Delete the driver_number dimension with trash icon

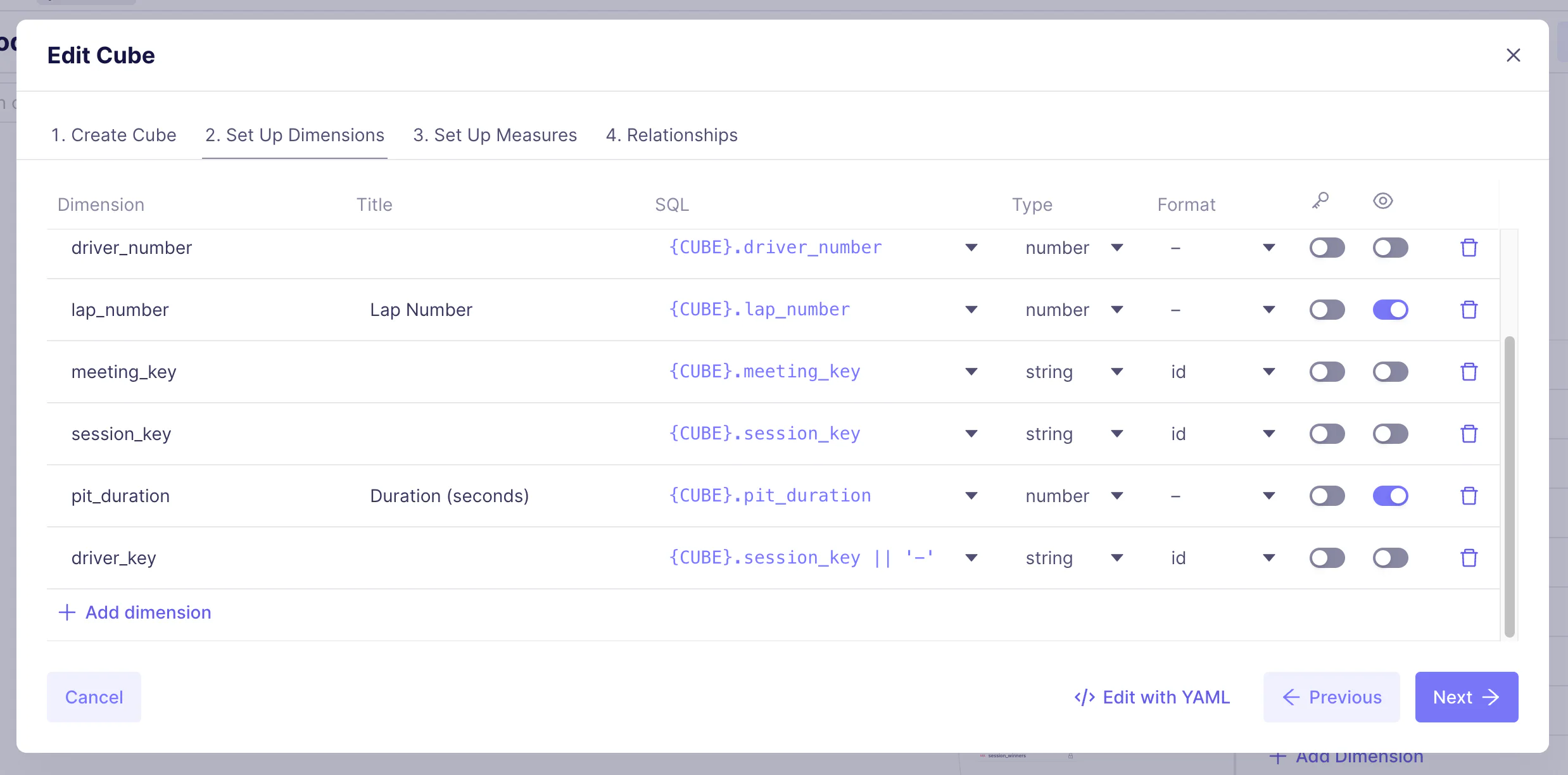coord(1469,248)
